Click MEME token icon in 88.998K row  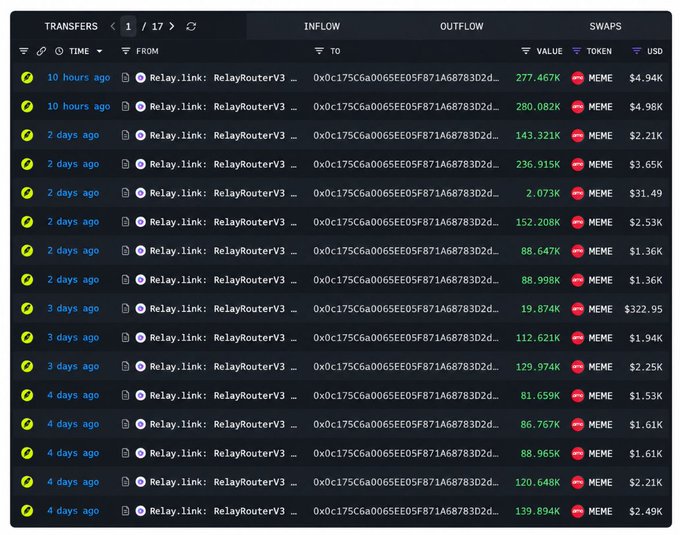click(x=578, y=280)
